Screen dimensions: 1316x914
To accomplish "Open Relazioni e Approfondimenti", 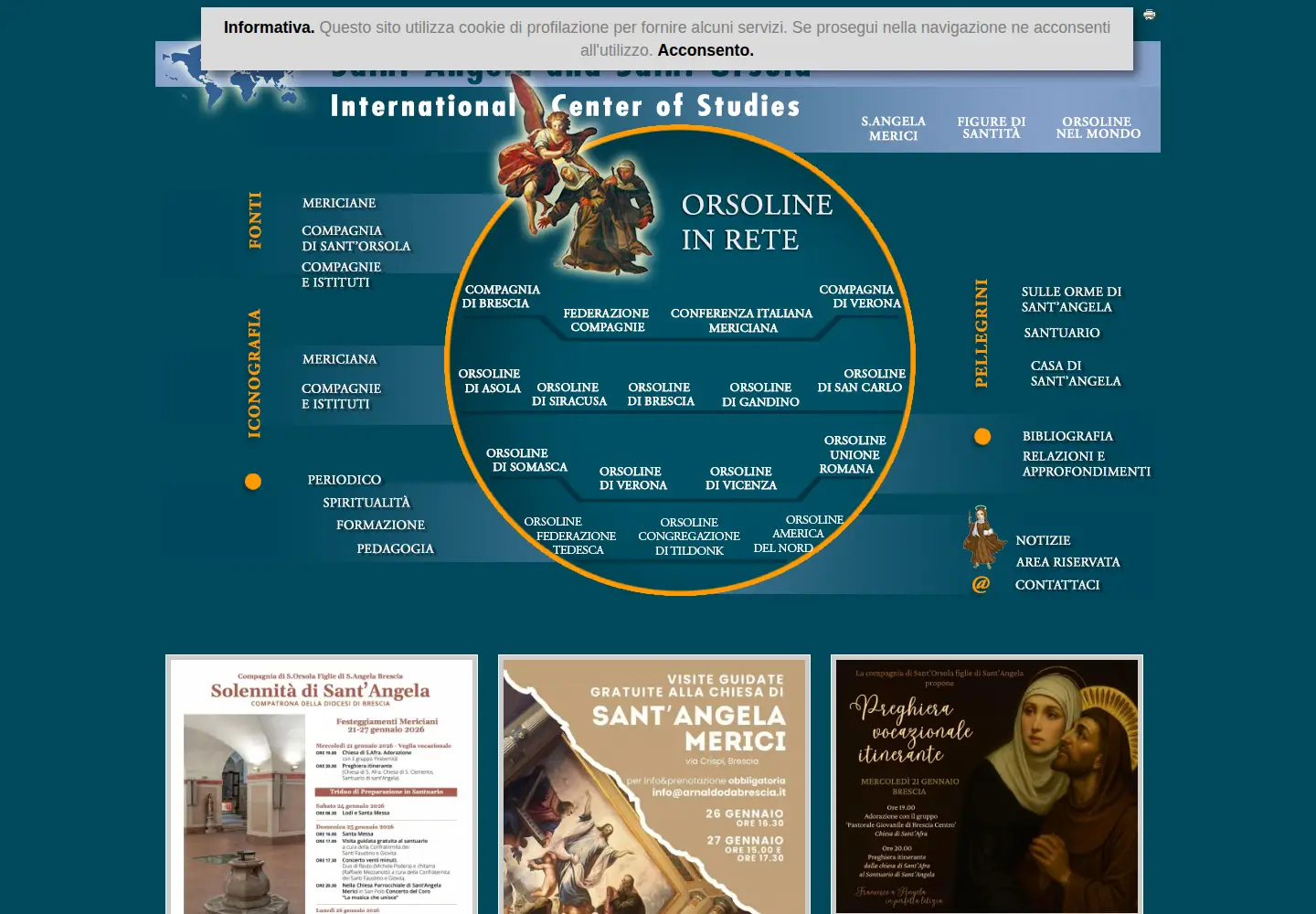I will pyautogui.click(x=1087, y=463).
